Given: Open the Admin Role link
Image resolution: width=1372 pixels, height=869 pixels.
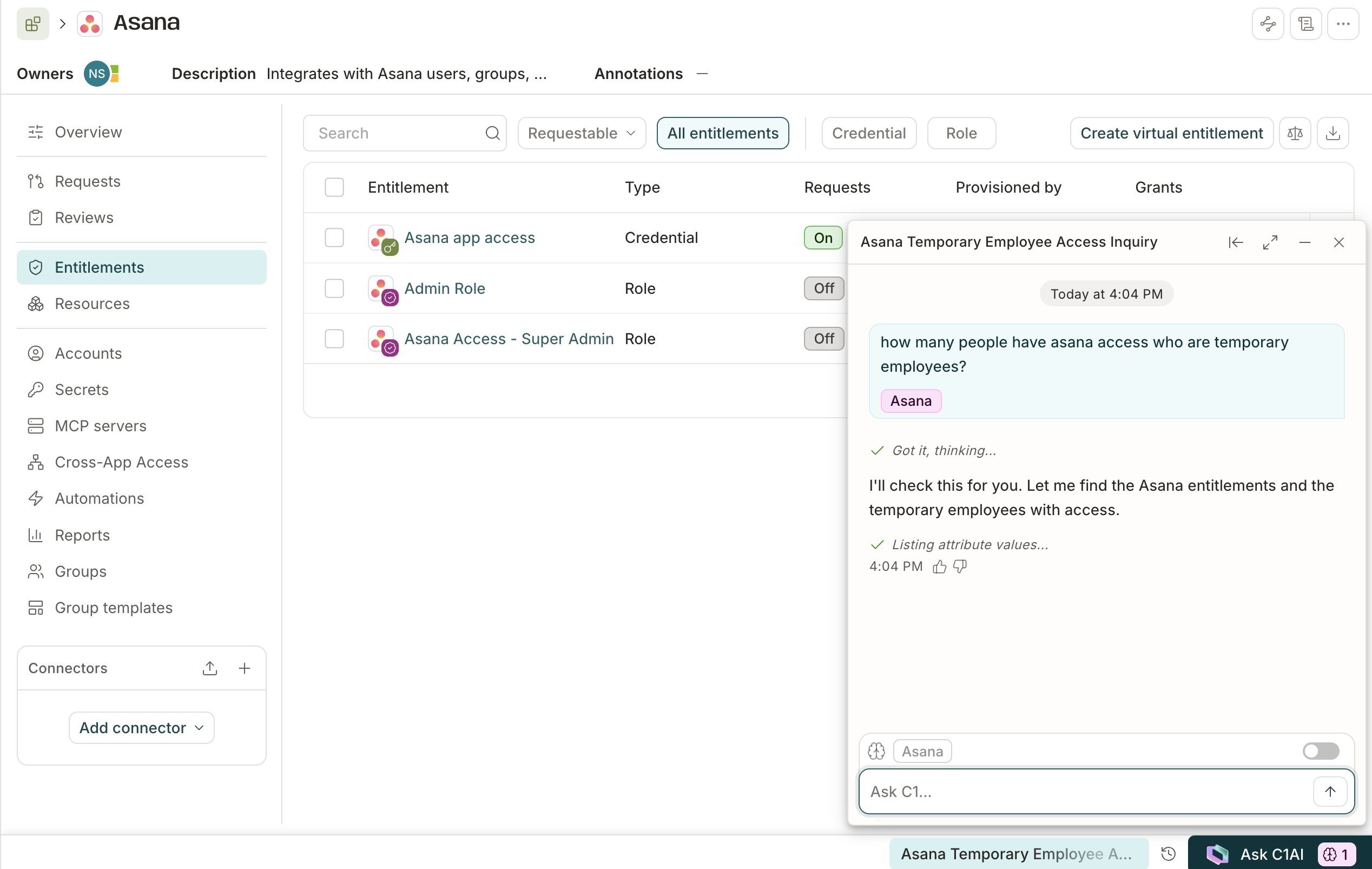Looking at the screenshot, I should (x=444, y=288).
